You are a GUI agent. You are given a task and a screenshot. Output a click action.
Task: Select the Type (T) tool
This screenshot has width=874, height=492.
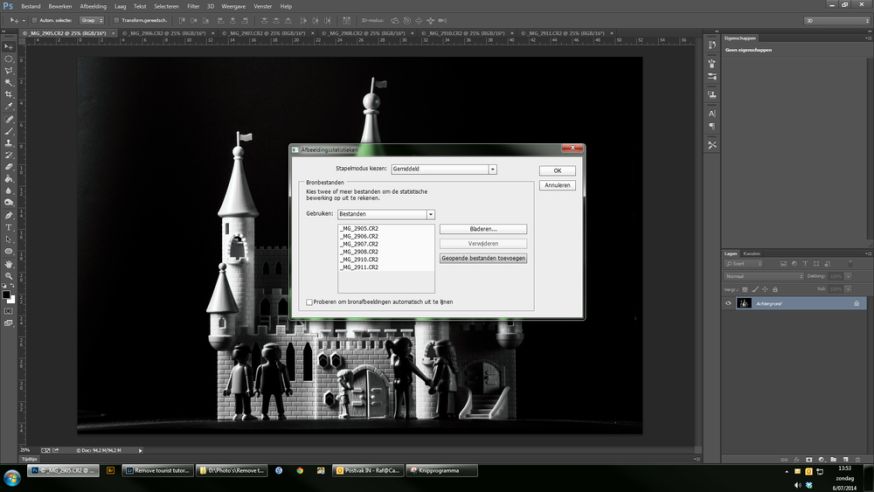tap(9, 228)
